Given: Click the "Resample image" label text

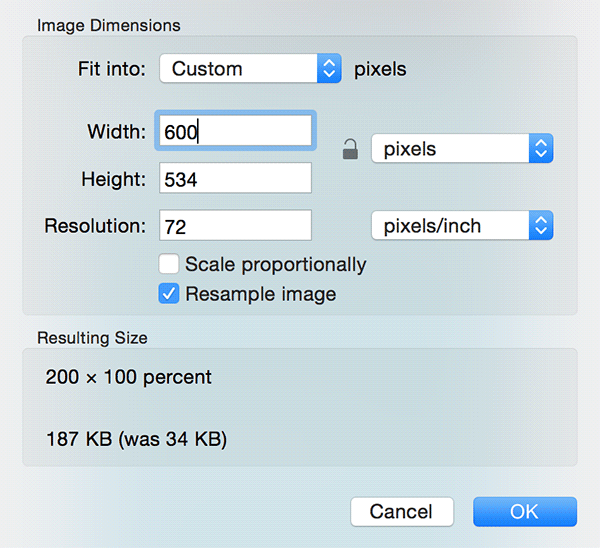Looking at the screenshot, I should pos(260,294).
